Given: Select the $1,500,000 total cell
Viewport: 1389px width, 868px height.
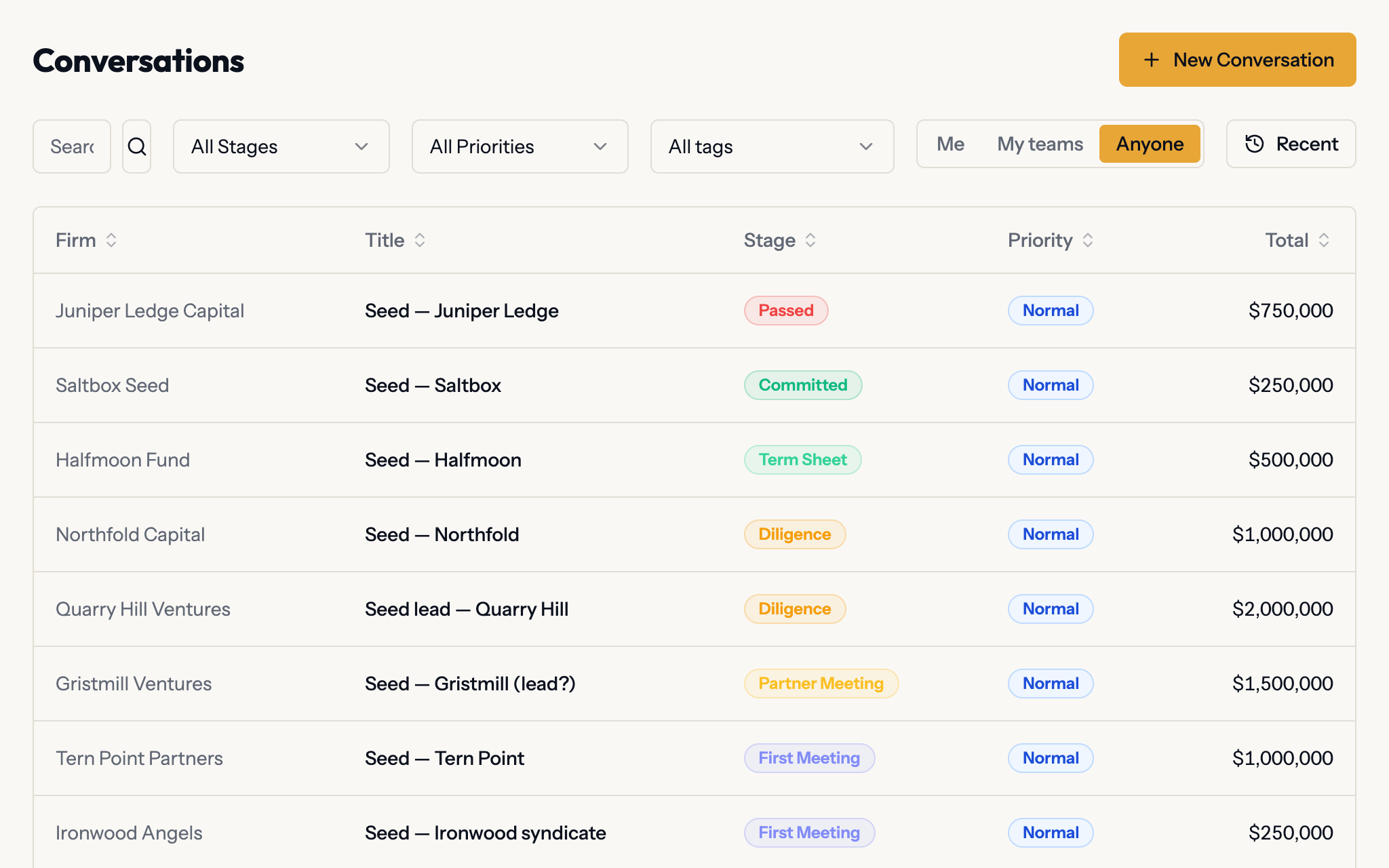Looking at the screenshot, I should pyautogui.click(x=1283, y=684).
